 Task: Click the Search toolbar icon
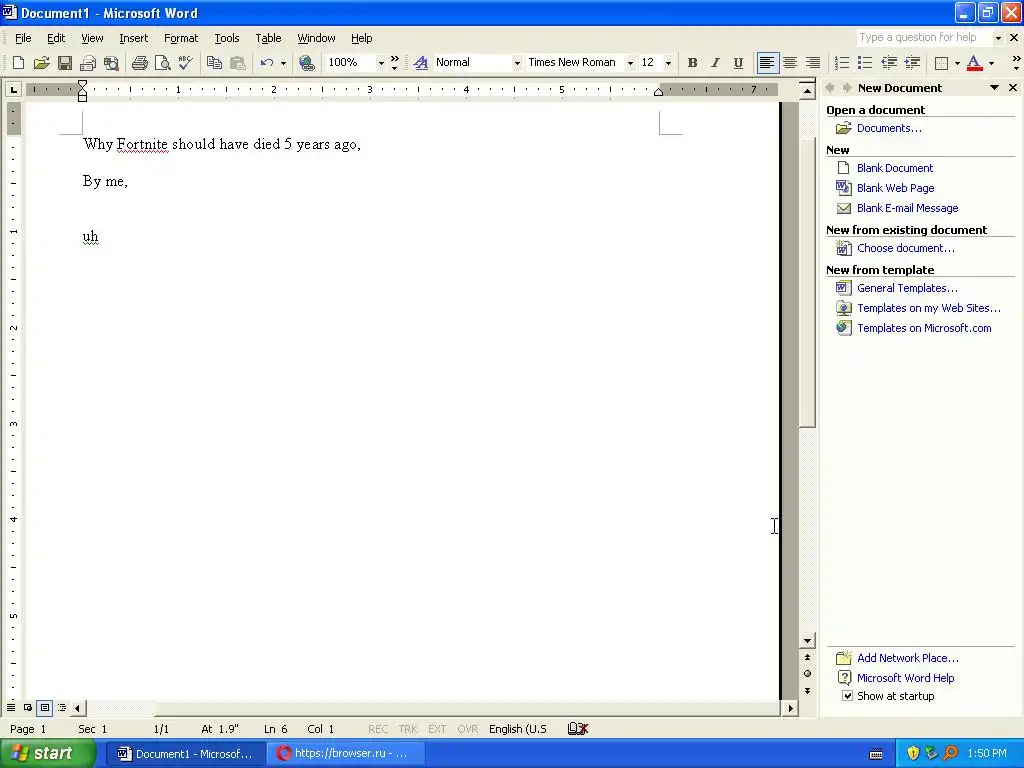112,63
